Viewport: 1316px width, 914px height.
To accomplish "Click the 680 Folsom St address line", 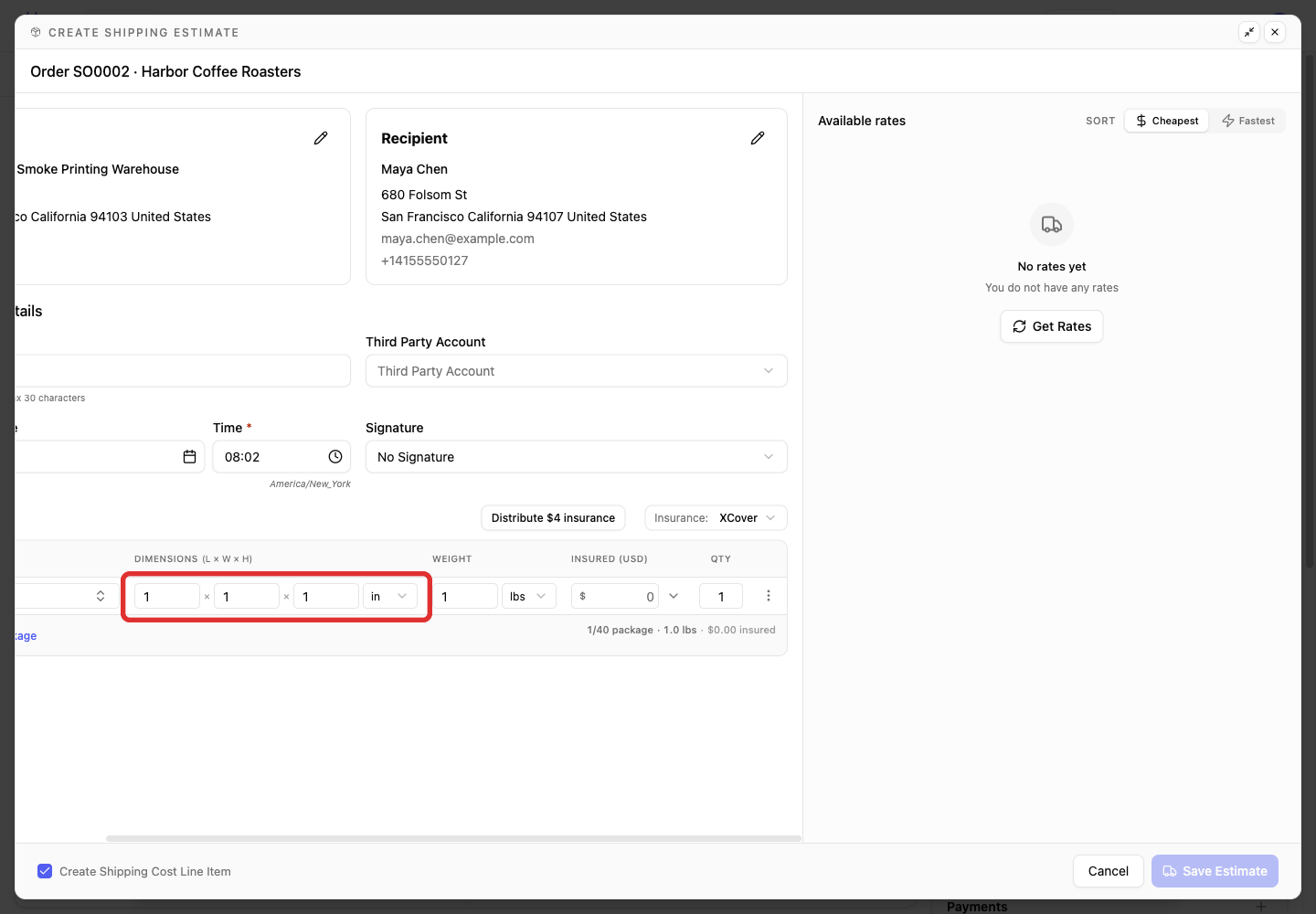I will (x=424, y=195).
